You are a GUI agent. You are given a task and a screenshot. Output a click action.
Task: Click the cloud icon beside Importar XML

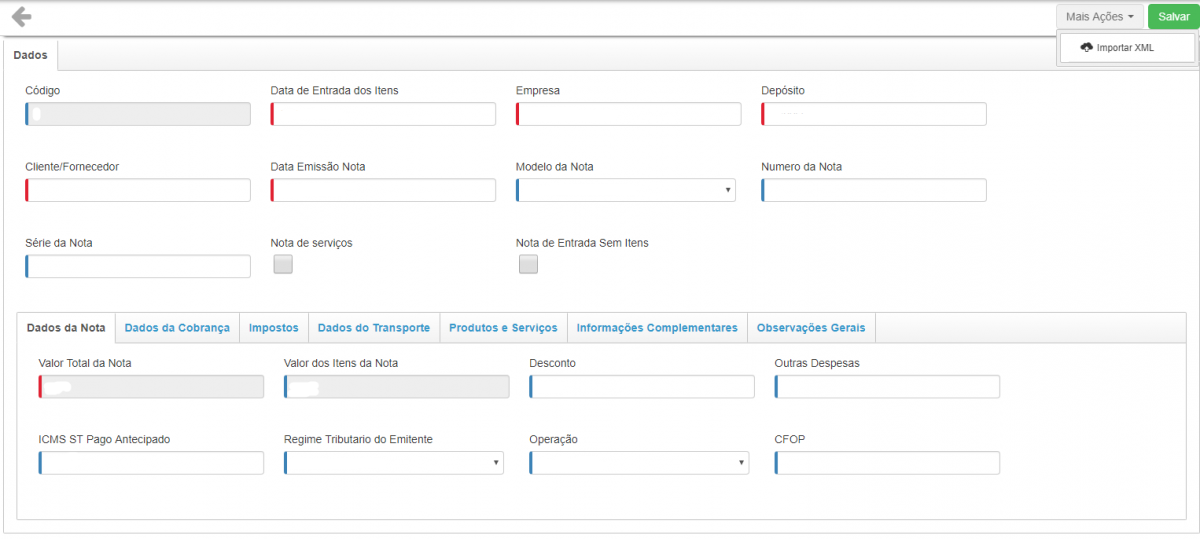pyautogui.click(x=1086, y=48)
